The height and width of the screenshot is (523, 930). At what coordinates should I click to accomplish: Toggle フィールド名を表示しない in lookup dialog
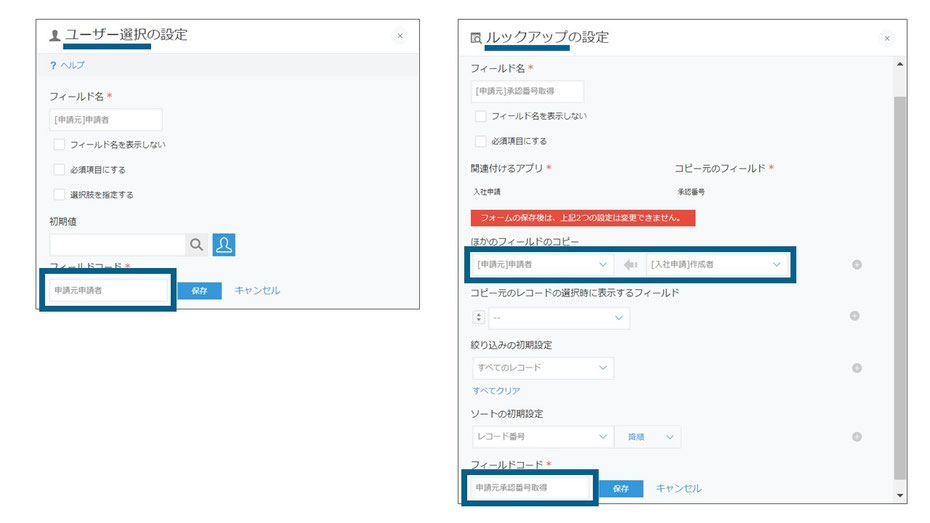481,116
